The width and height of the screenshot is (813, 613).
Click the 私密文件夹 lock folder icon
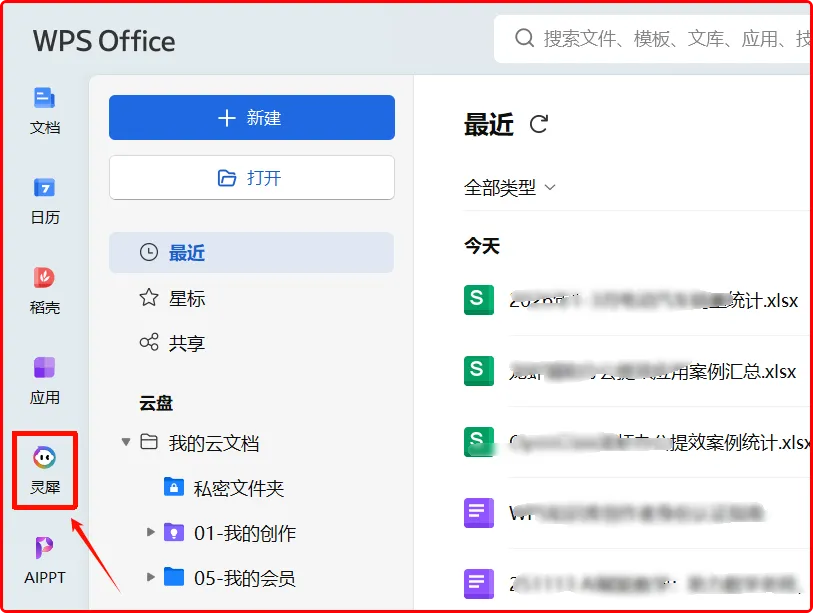(x=174, y=487)
